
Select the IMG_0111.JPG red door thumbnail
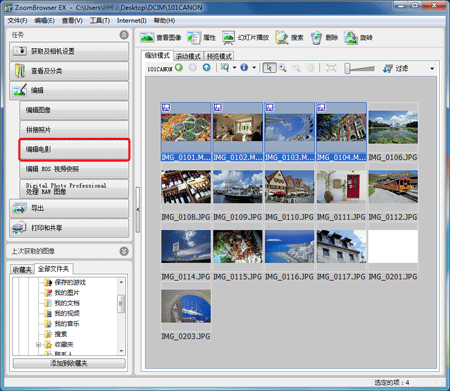tap(341, 187)
